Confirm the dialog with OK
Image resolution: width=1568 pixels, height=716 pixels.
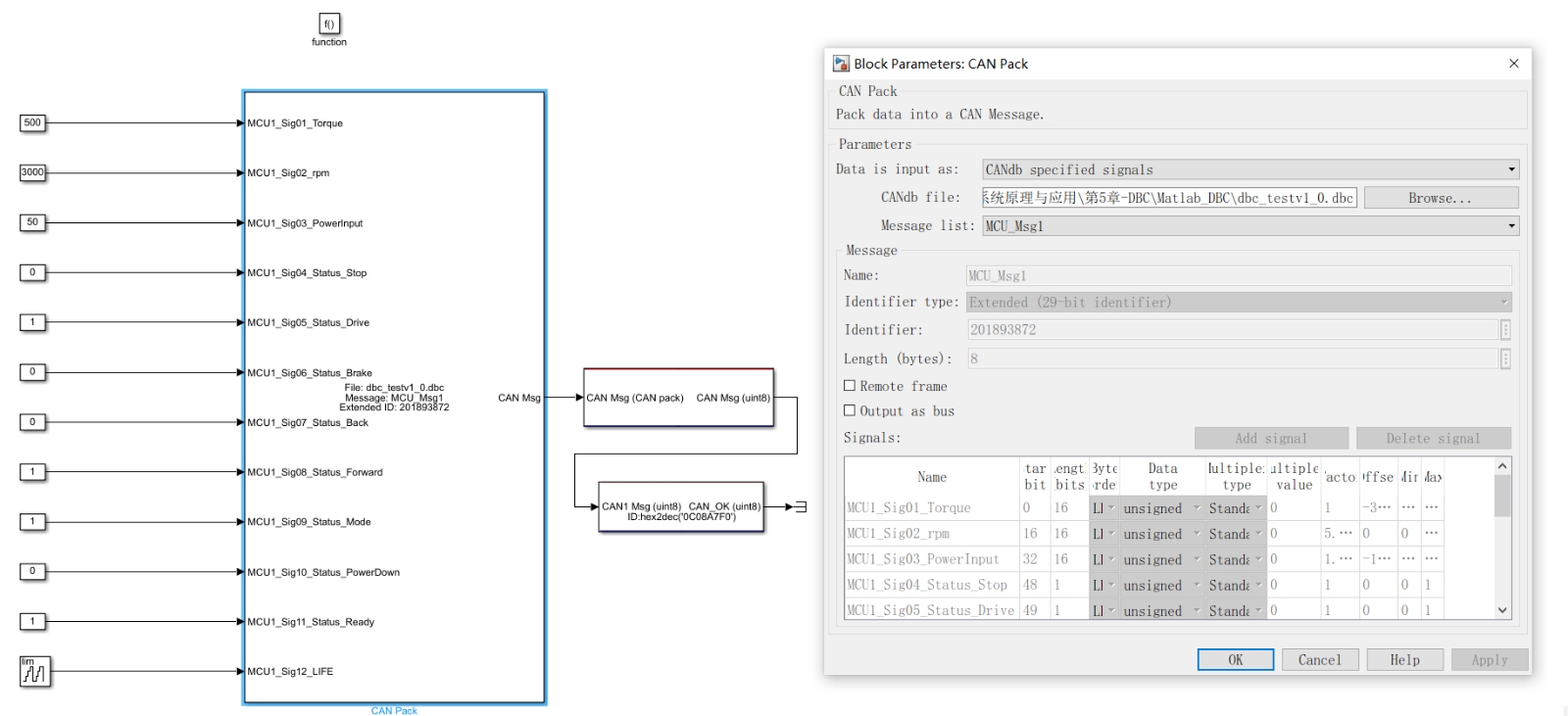pos(1235,660)
